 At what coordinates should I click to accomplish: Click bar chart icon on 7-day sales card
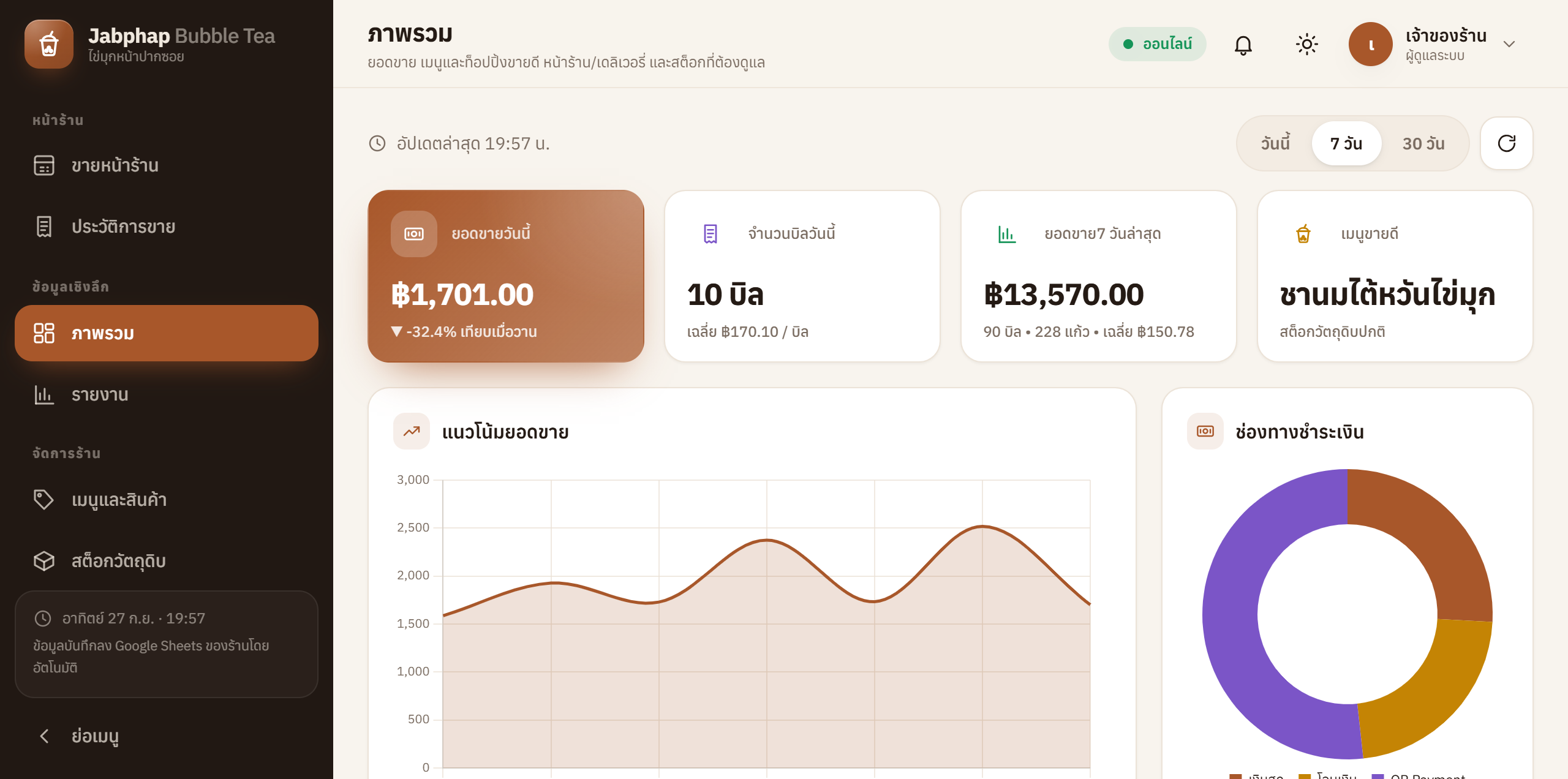(1007, 234)
